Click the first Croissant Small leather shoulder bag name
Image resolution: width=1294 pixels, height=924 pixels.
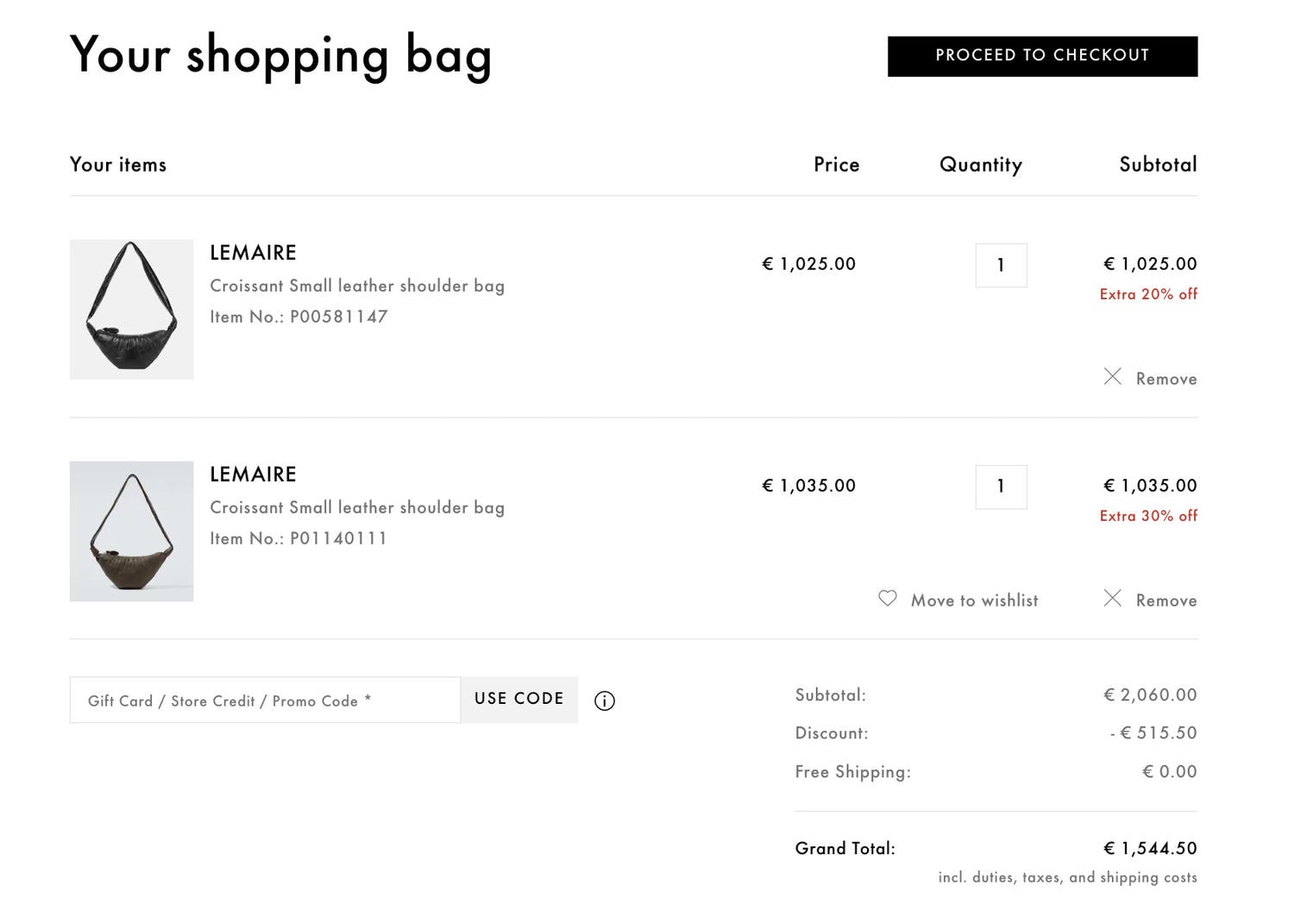click(357, 286)
